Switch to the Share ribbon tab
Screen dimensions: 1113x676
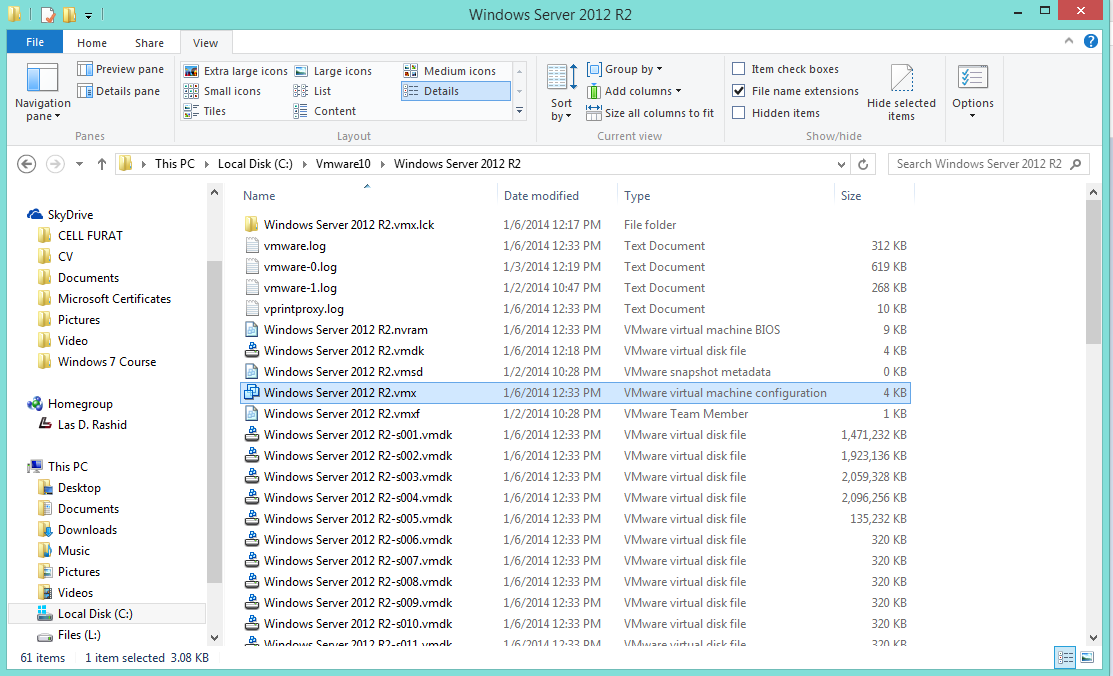click(149, 43)
